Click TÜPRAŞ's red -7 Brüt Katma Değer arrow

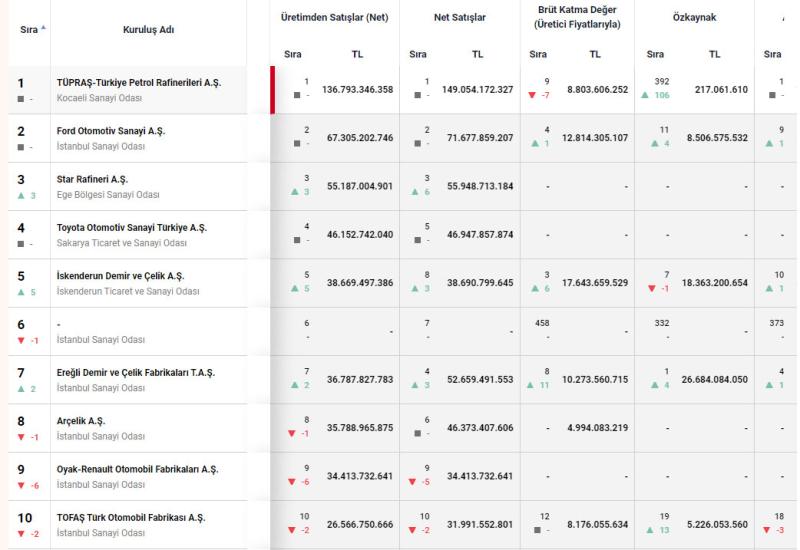click(533, 98)
